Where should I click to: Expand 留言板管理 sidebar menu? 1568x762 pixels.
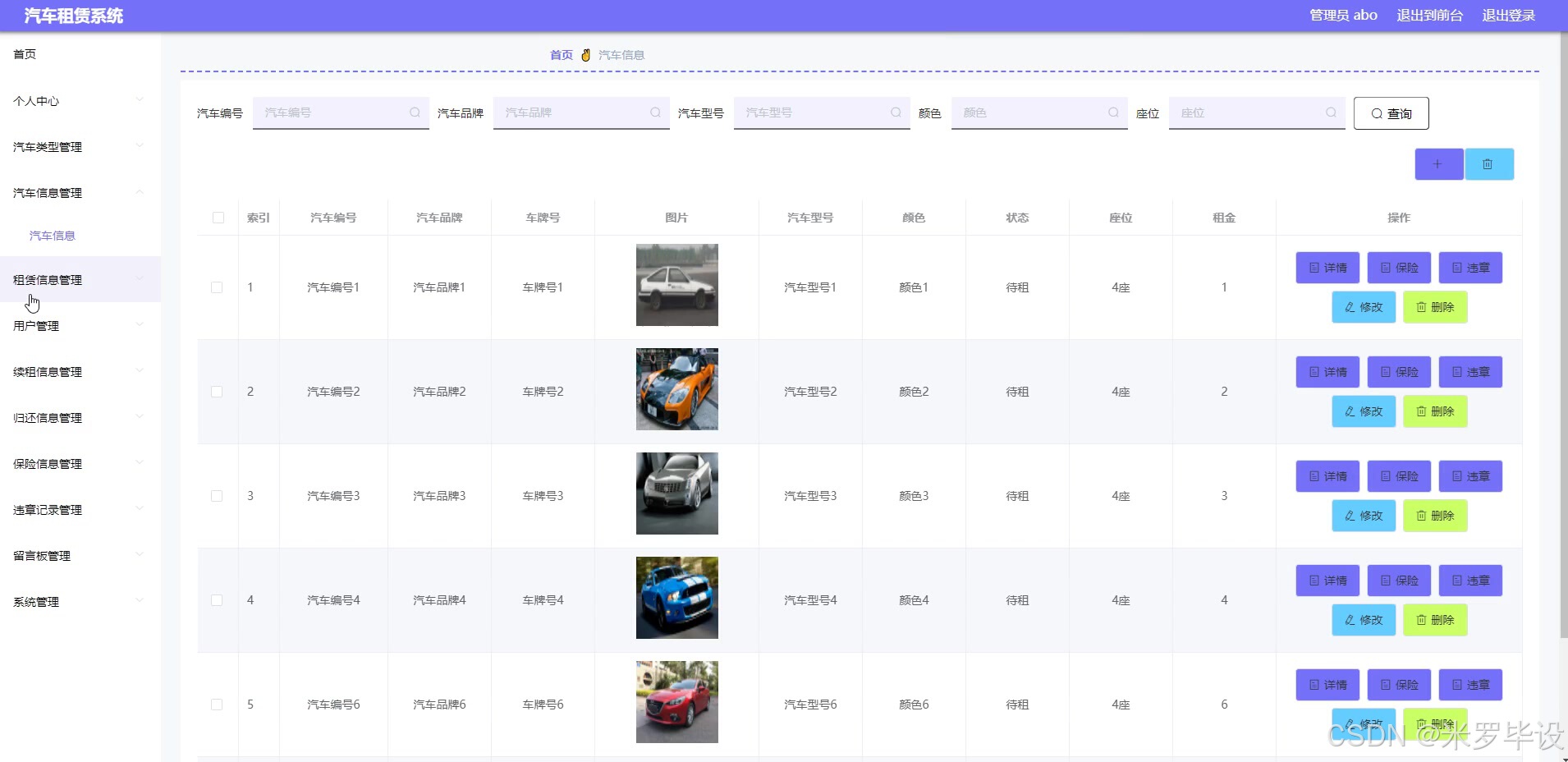[80, 556]
